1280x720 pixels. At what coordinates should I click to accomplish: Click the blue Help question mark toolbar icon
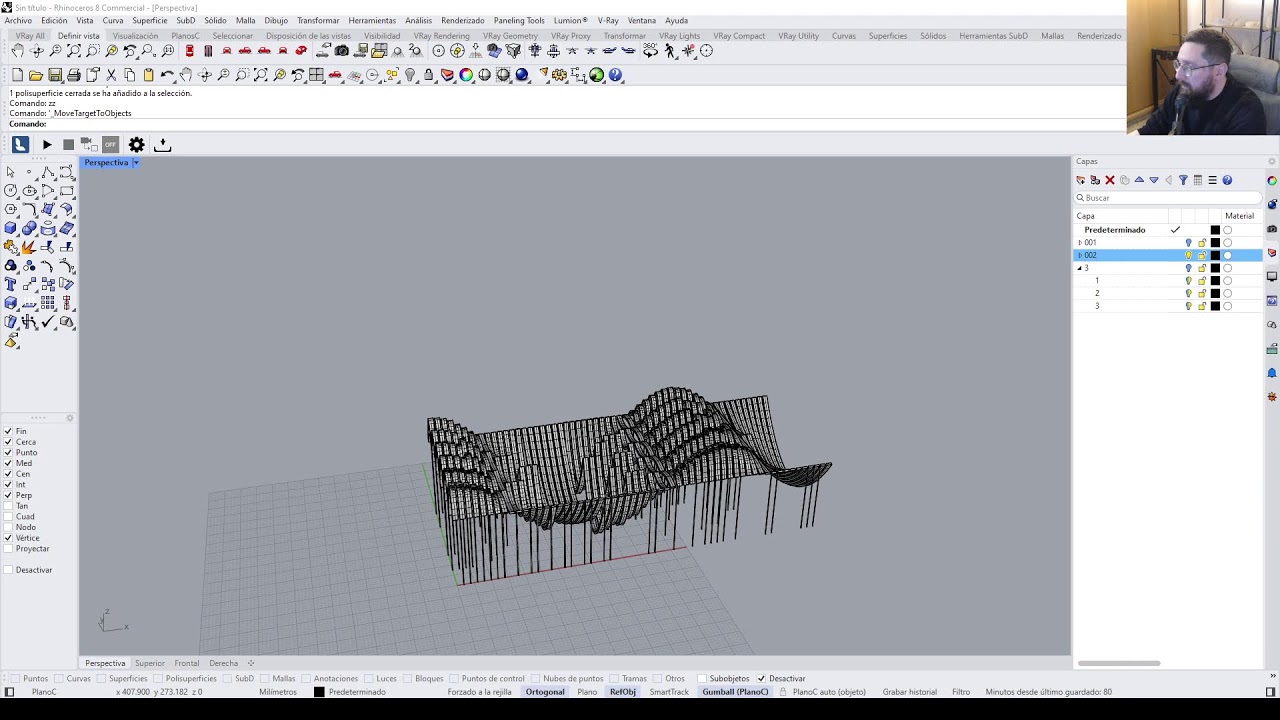(616, 75)
